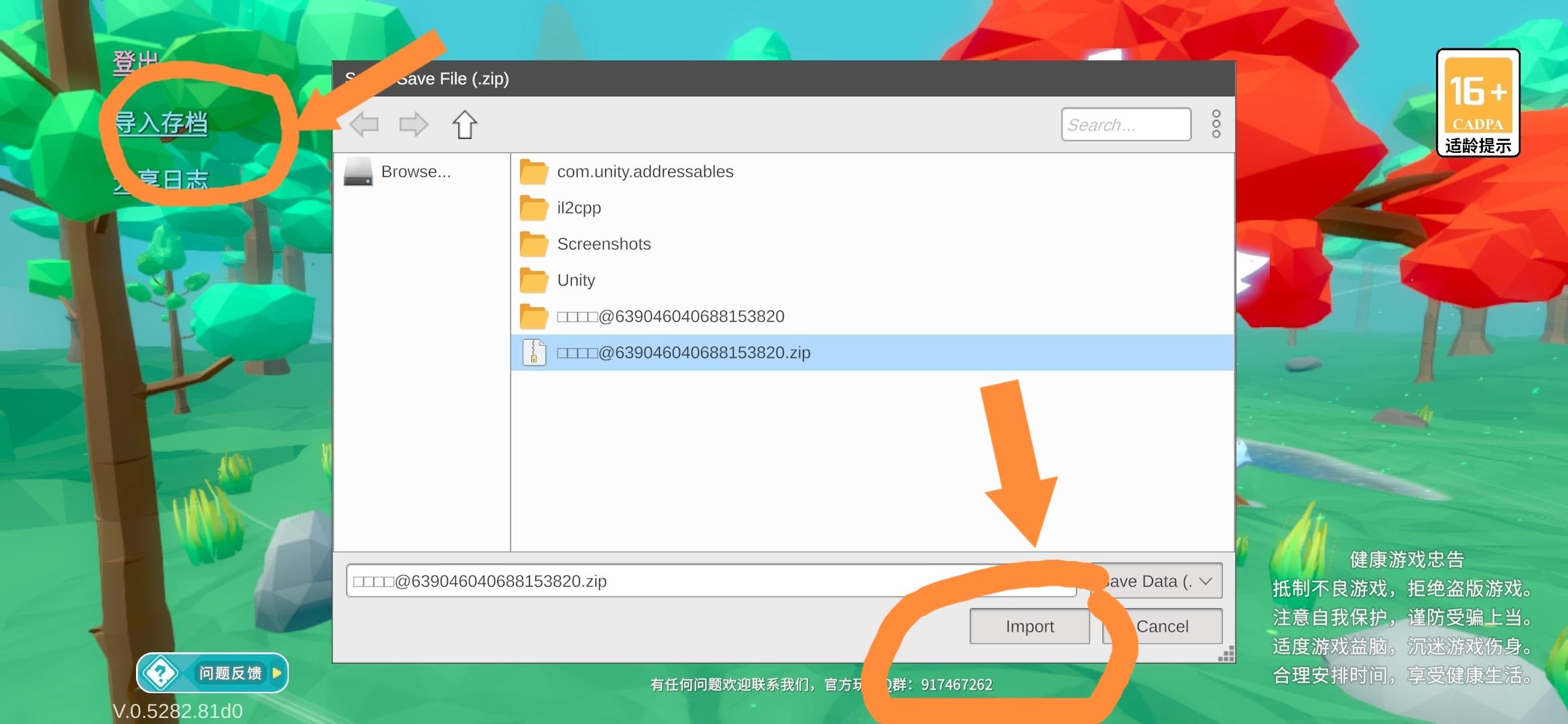The image size is (1568, 724).
Task: Open the Screenshots folder
Action: tap(603, 244)
